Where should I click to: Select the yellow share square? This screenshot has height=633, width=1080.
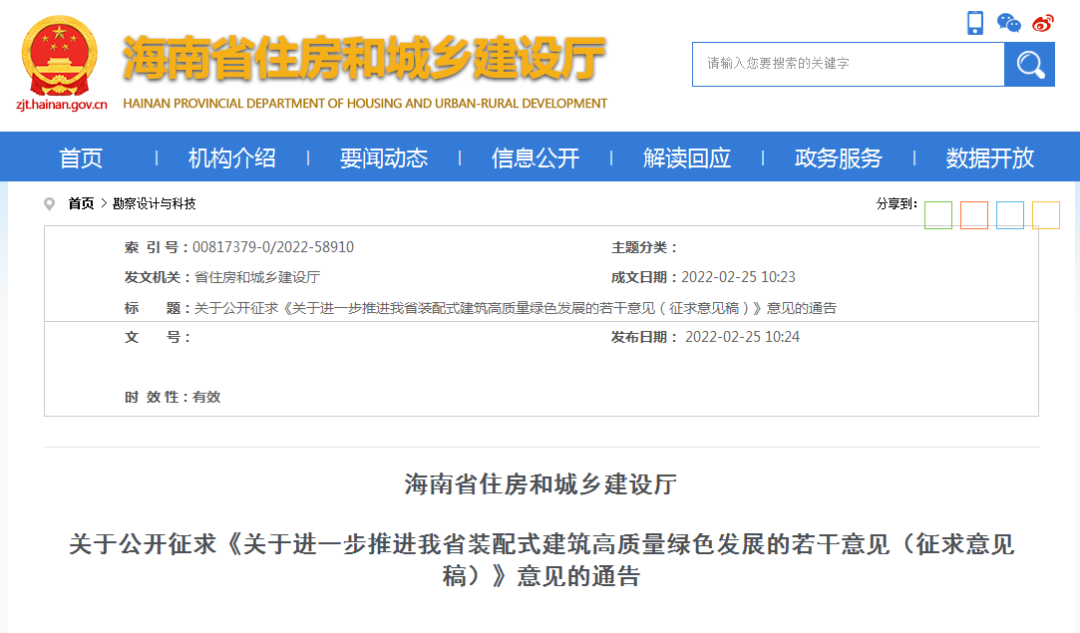pos(1044,214)
